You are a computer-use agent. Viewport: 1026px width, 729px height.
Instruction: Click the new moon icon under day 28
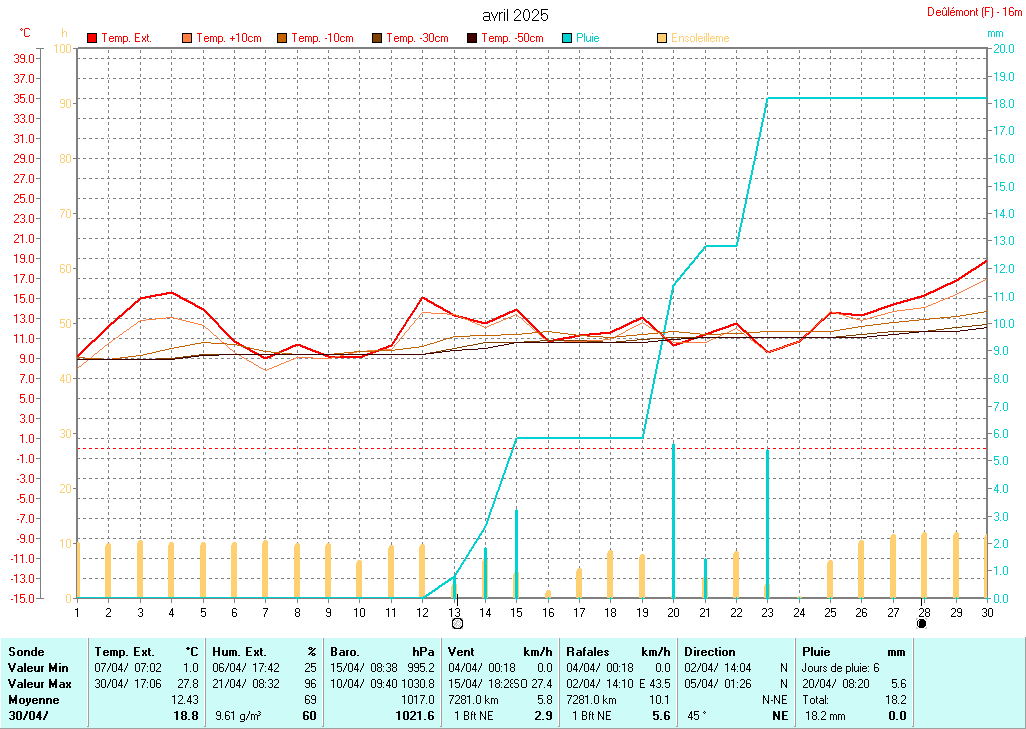[921, 623]
